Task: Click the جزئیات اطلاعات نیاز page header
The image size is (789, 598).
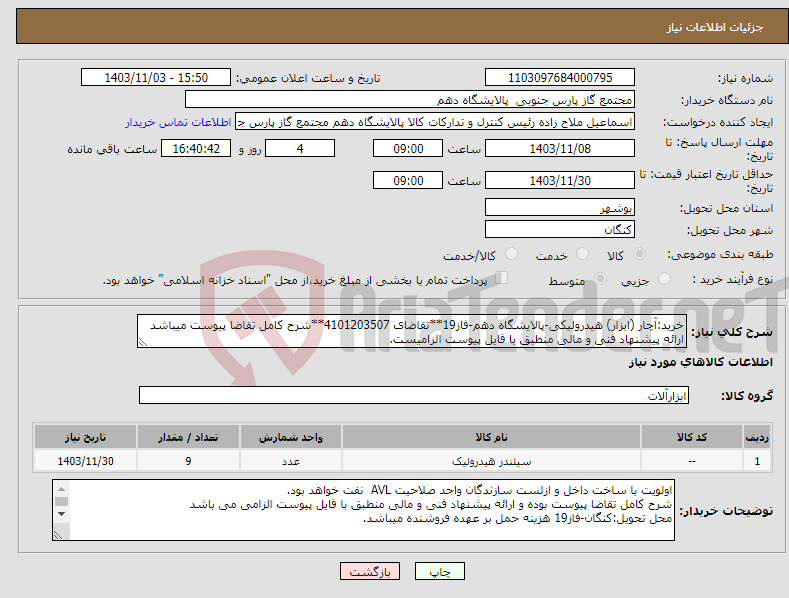Action: coord(715,27)
